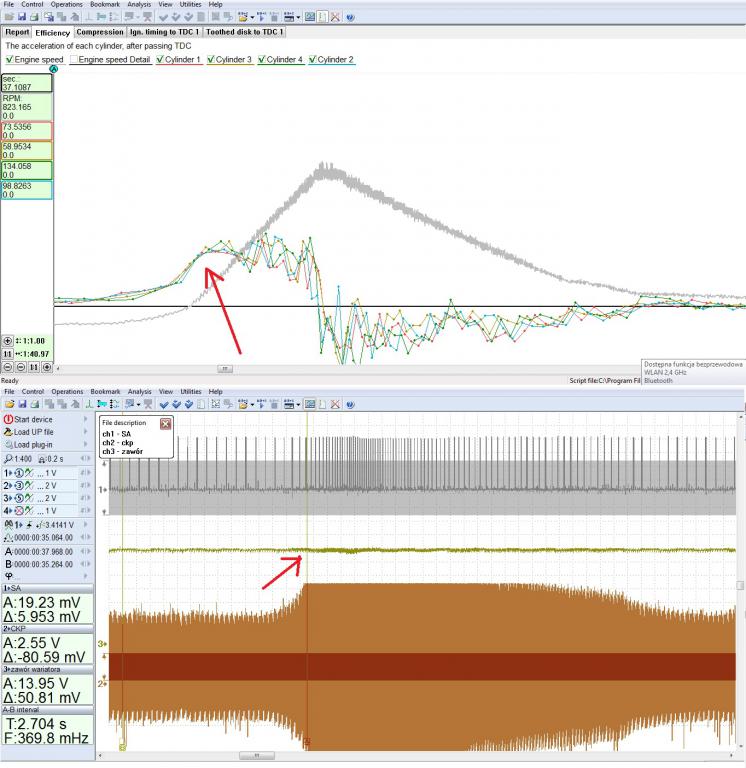Open Ign. timing to TDC 1 tab
The height and width of the screenshot is (768, 746).
click(165, 32)
